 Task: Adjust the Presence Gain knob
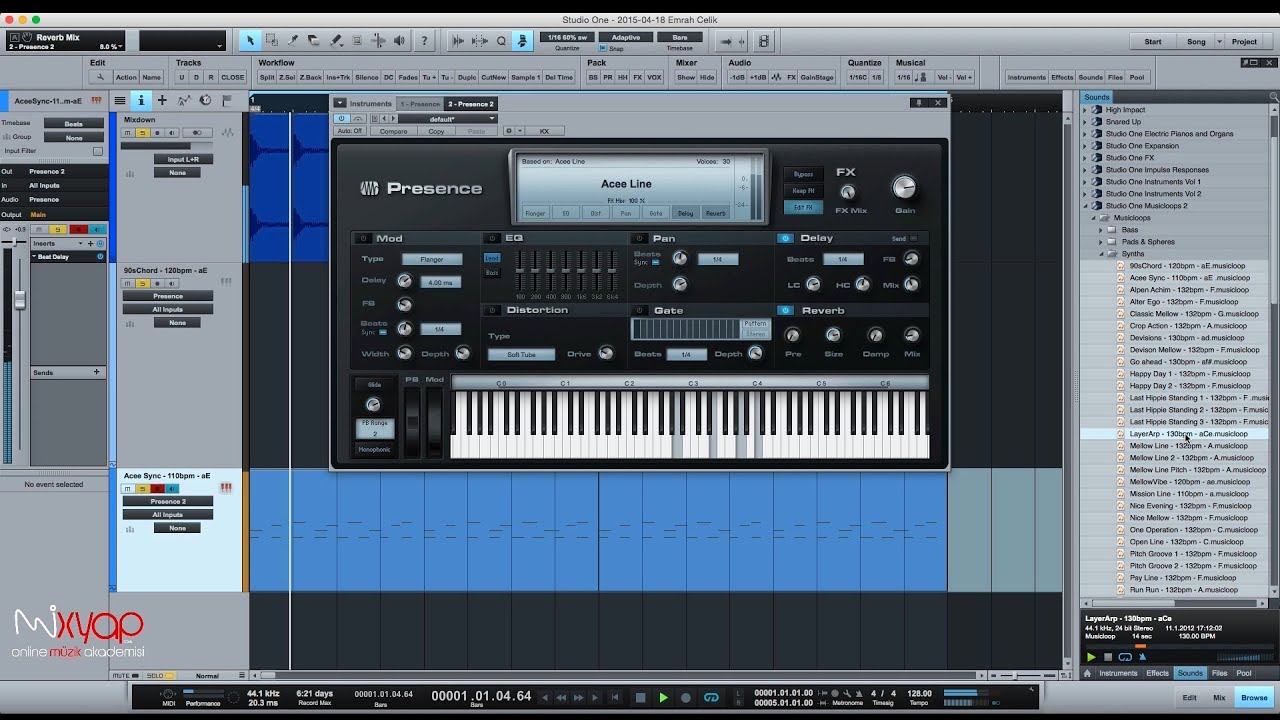point(903,187)
